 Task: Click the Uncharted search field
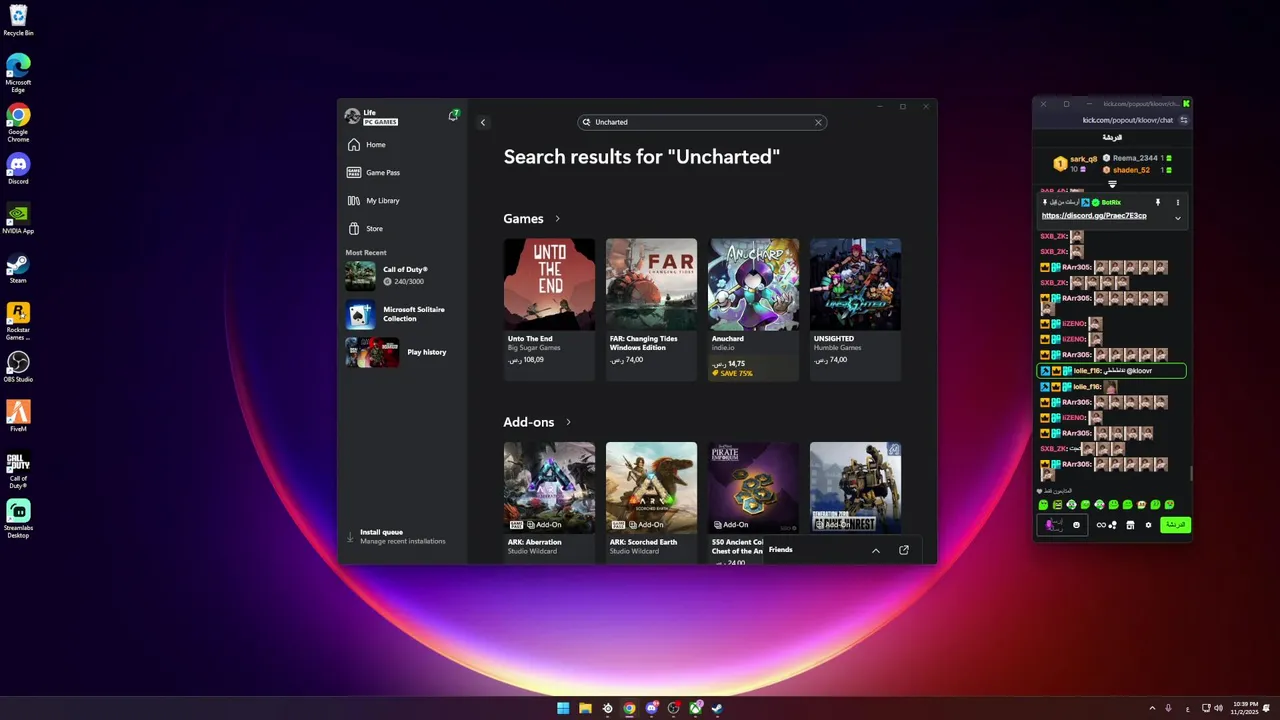[x=700, y=123]
